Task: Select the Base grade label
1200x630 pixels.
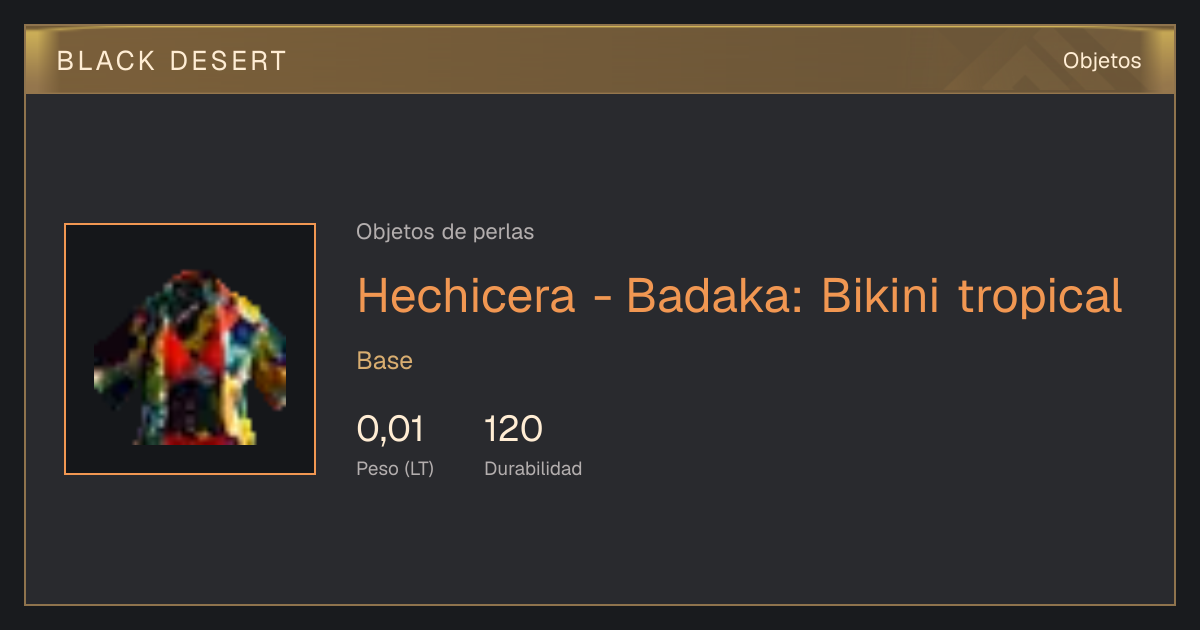Action: point(385,361)
